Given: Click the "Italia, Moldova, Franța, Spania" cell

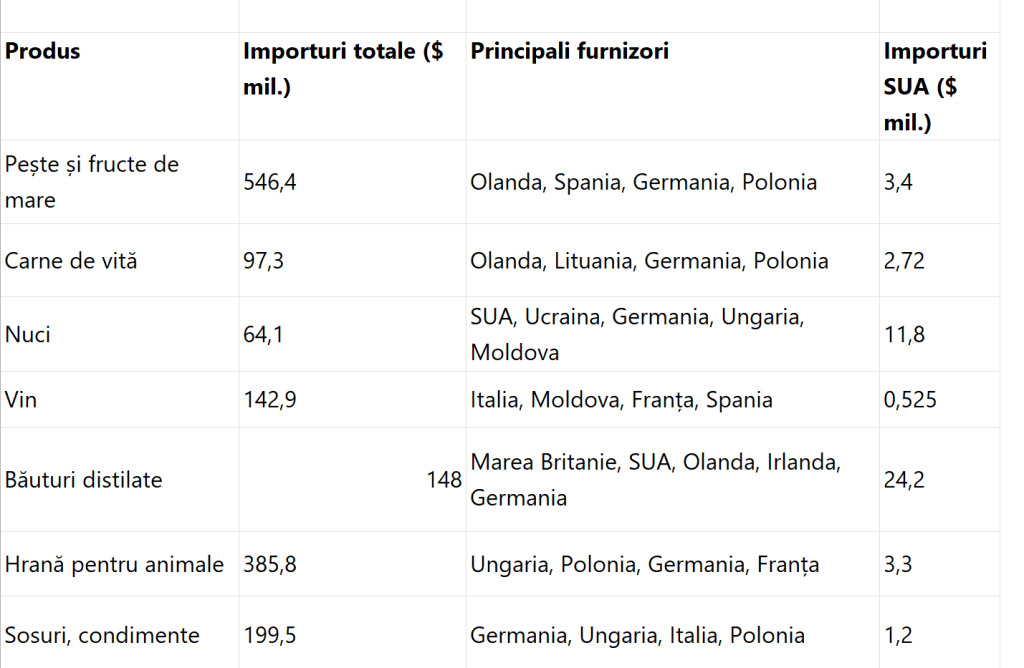Looking at the screenshot, I should pos(621,400).
